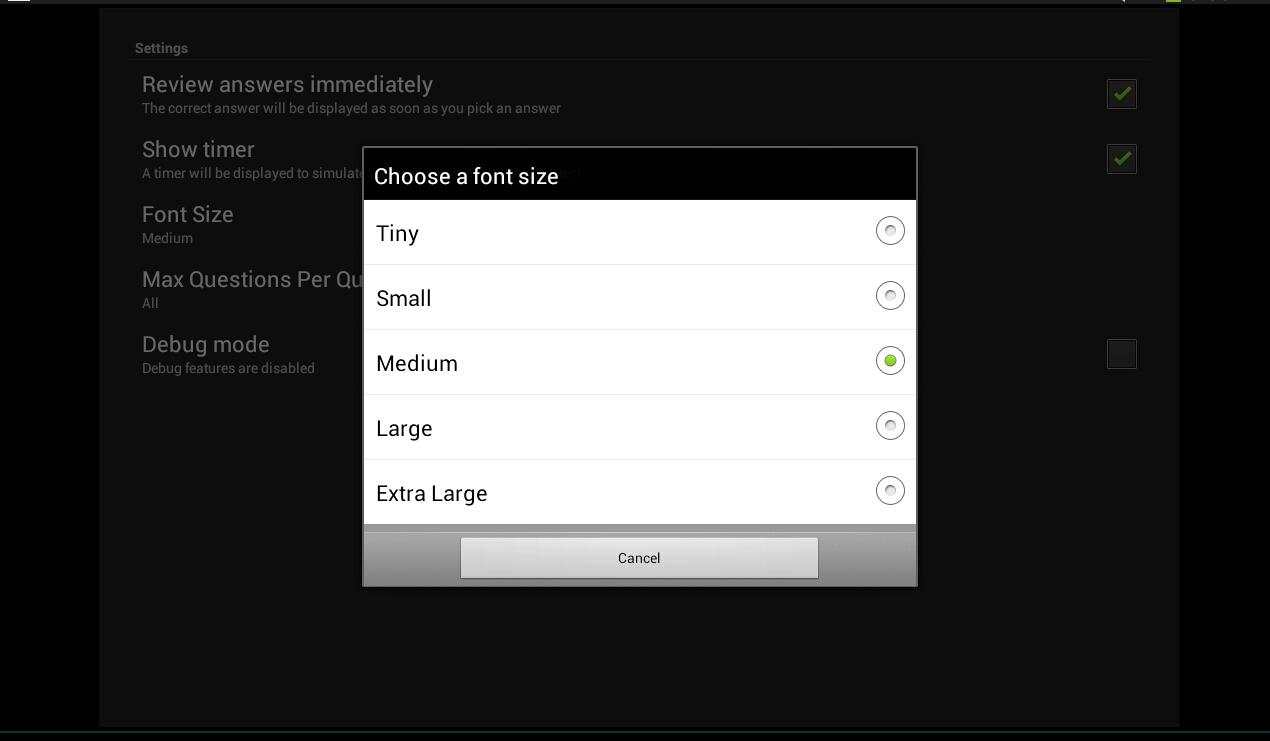
Task: Click the 'Small' option label text
Action: pyautogui.click(x=404, y=299)
